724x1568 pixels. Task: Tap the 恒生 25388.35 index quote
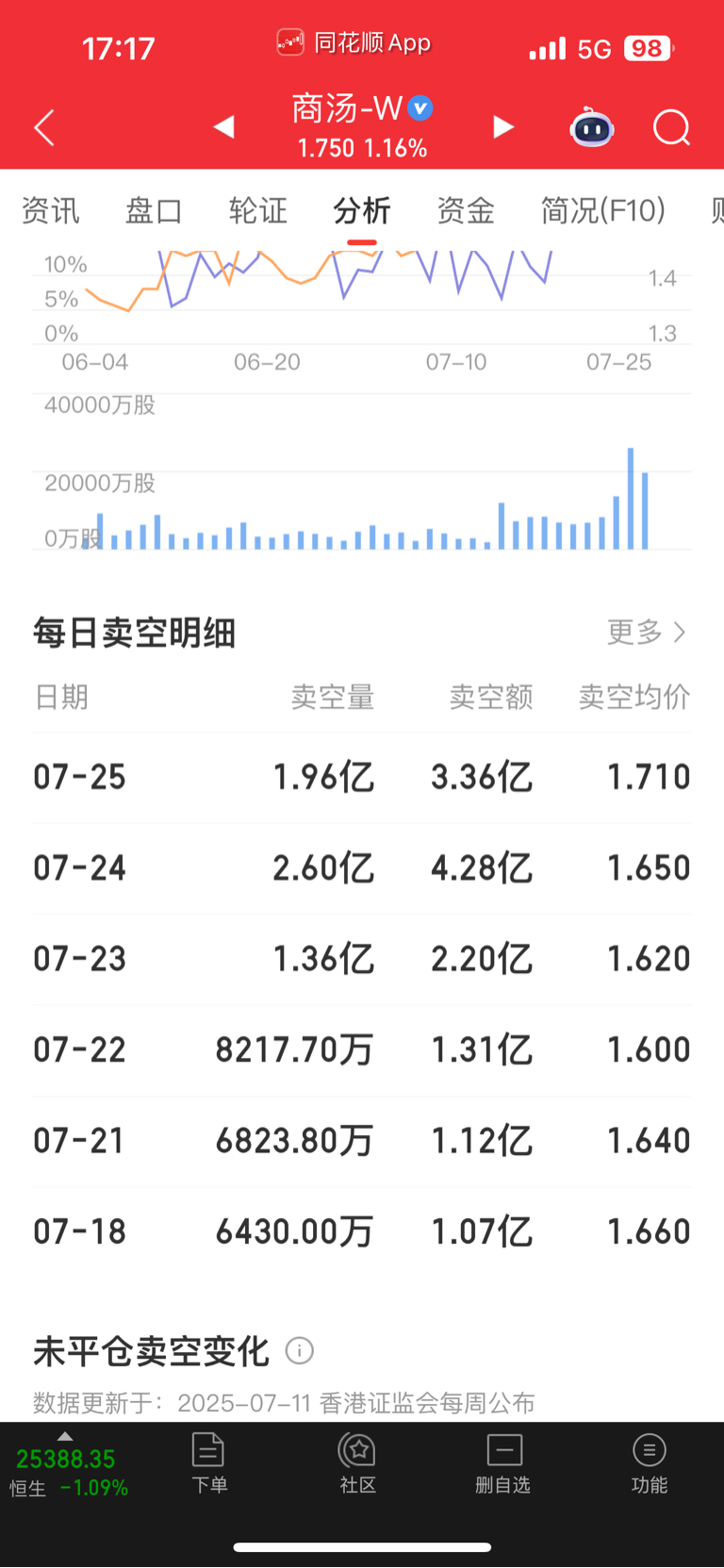pos(68,1472)
